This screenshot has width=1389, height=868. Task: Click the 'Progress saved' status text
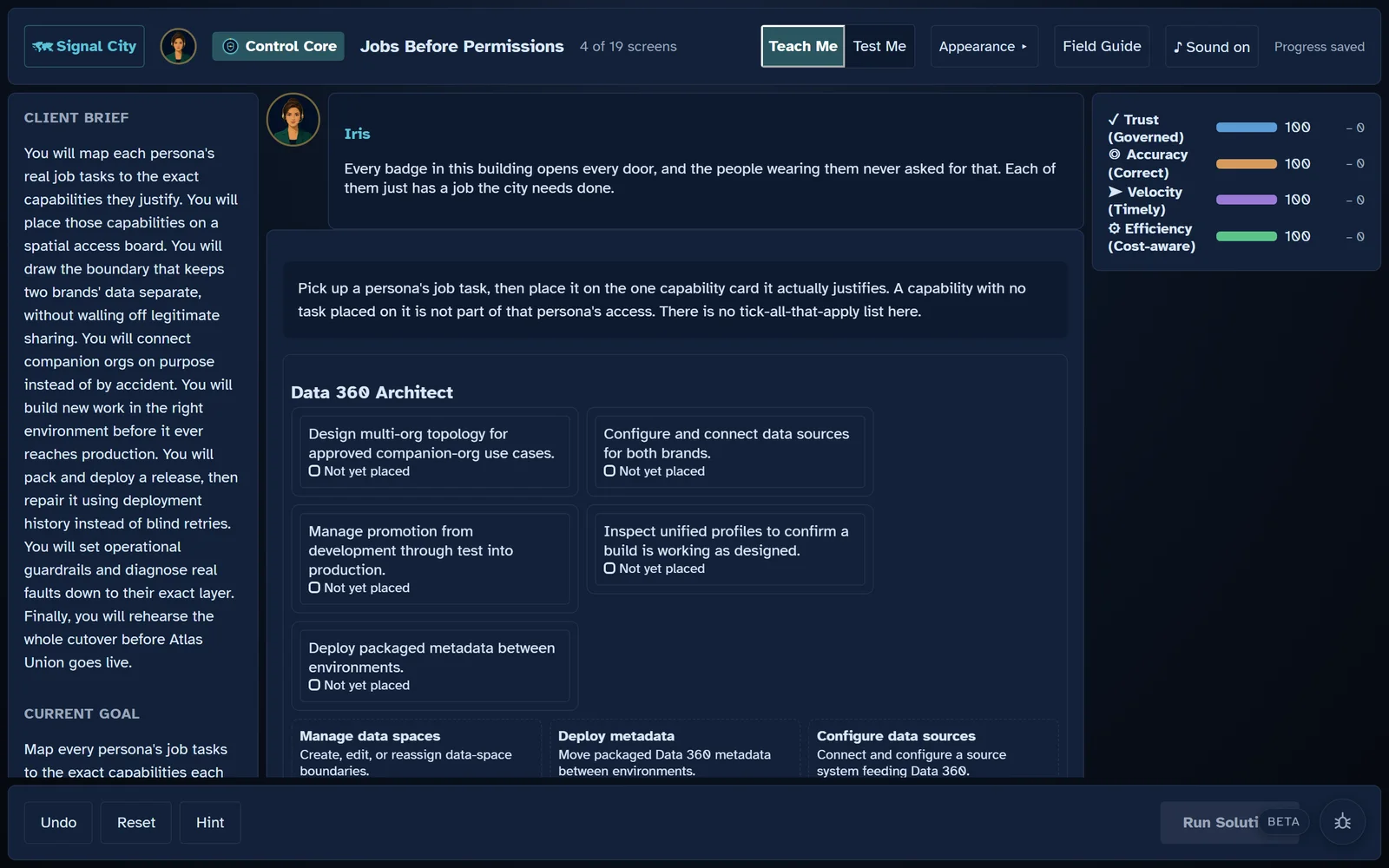pos(1319,47)
